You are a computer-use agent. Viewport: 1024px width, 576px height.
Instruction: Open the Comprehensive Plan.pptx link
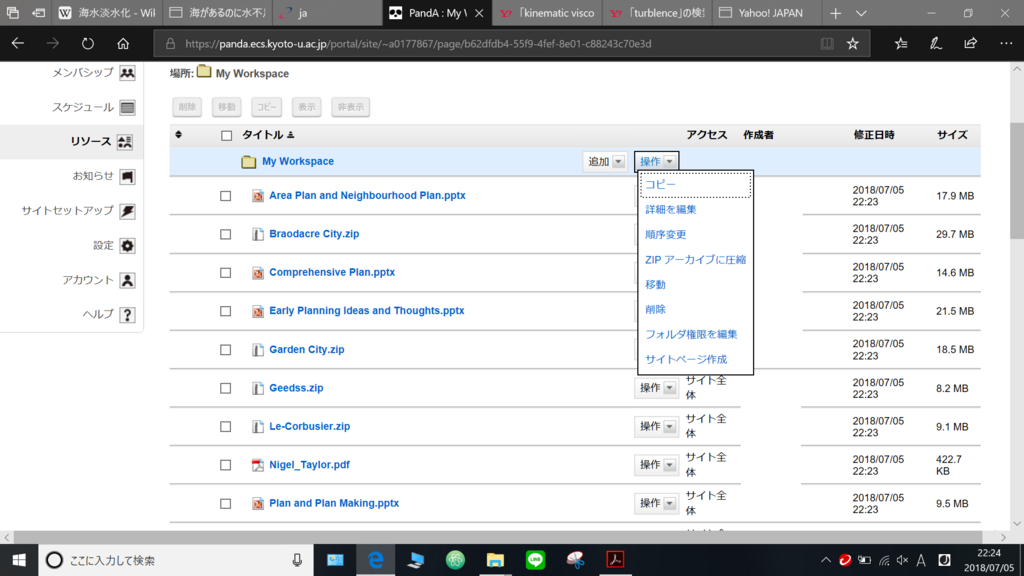coord(332,272)
